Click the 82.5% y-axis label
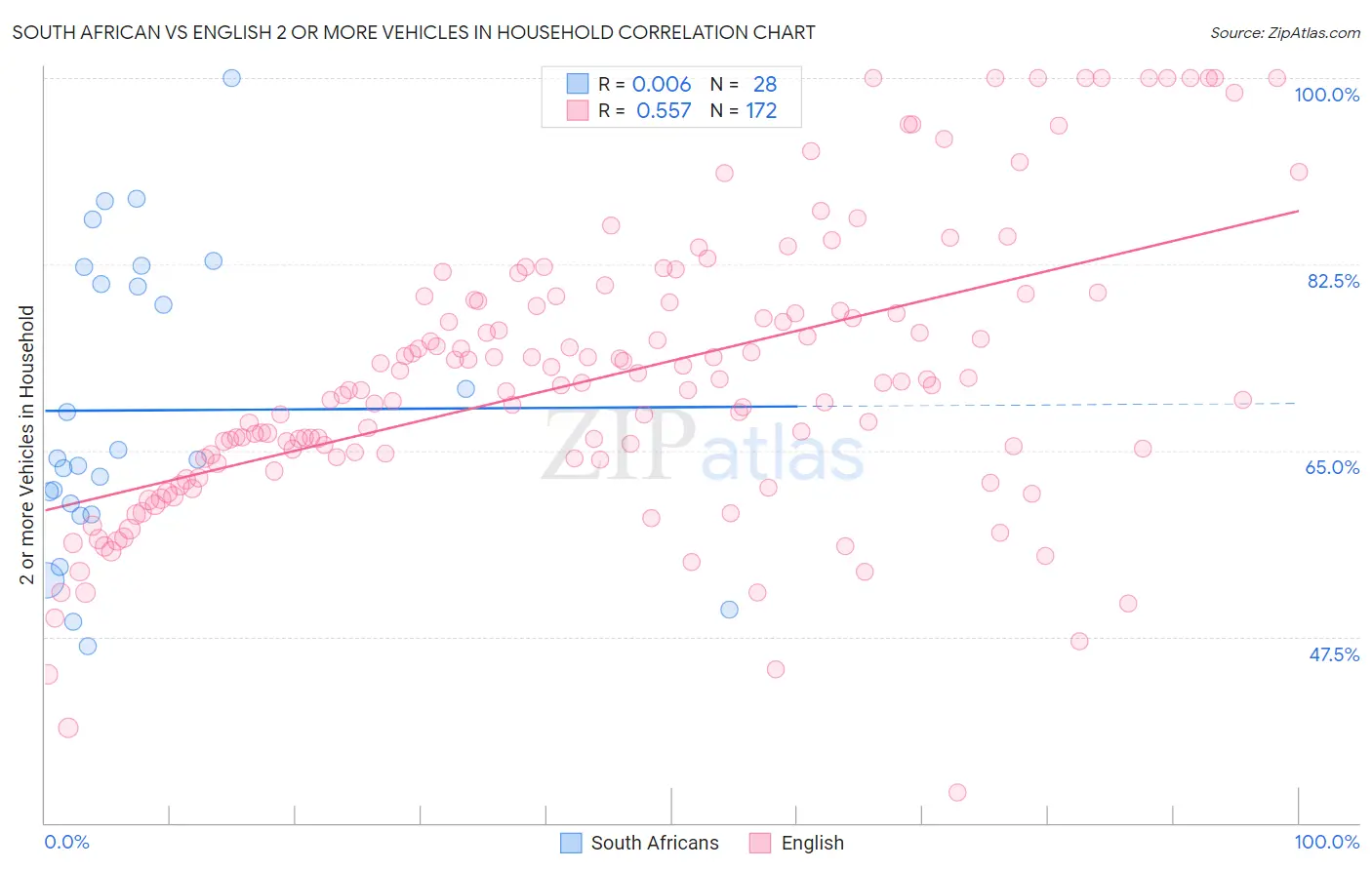Image resolution: width=1372 pixels, height=870 pixels. [1333, 281]
